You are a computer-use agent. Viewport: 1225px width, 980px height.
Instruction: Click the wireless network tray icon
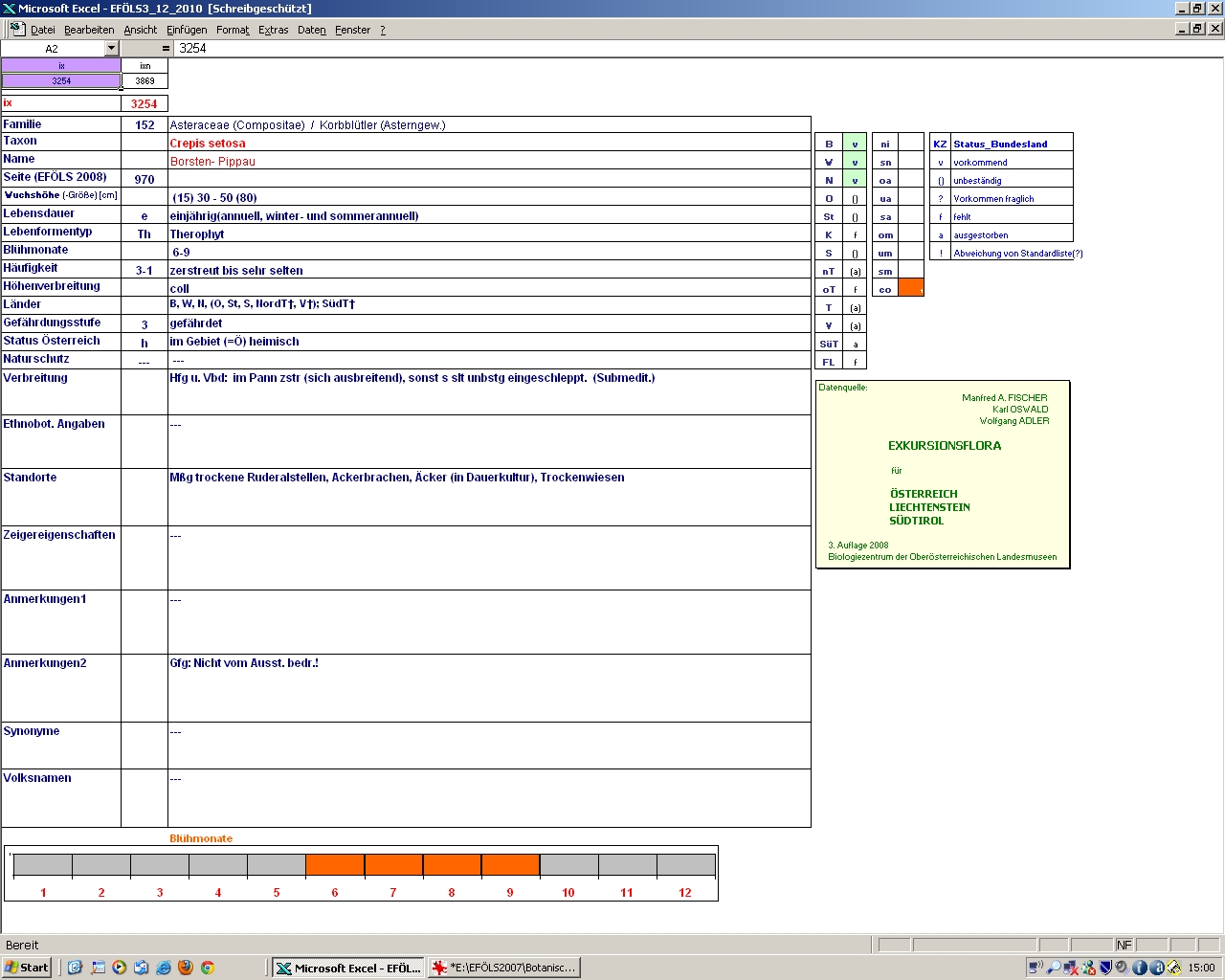point(1036,968)
